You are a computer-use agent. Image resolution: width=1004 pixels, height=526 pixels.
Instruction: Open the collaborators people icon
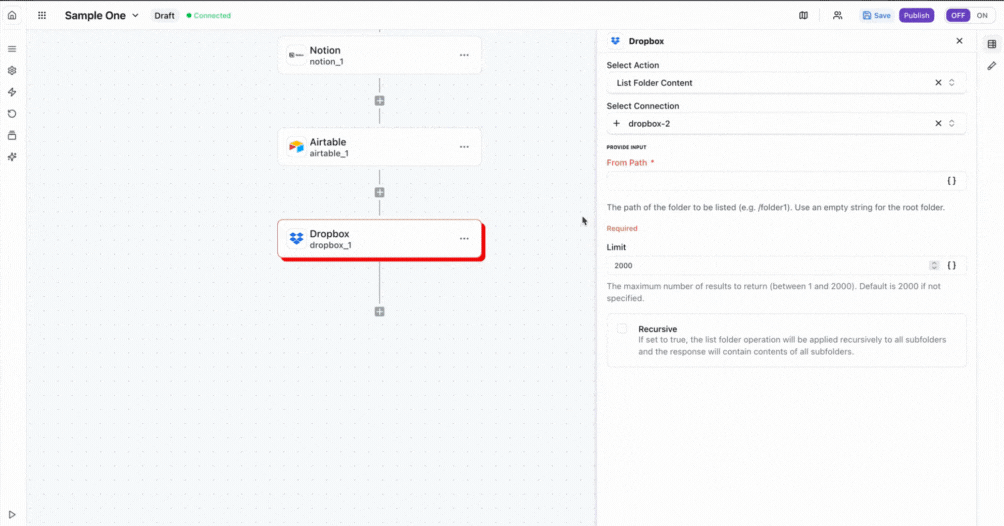pyautogui.click(x=837, y=15)
